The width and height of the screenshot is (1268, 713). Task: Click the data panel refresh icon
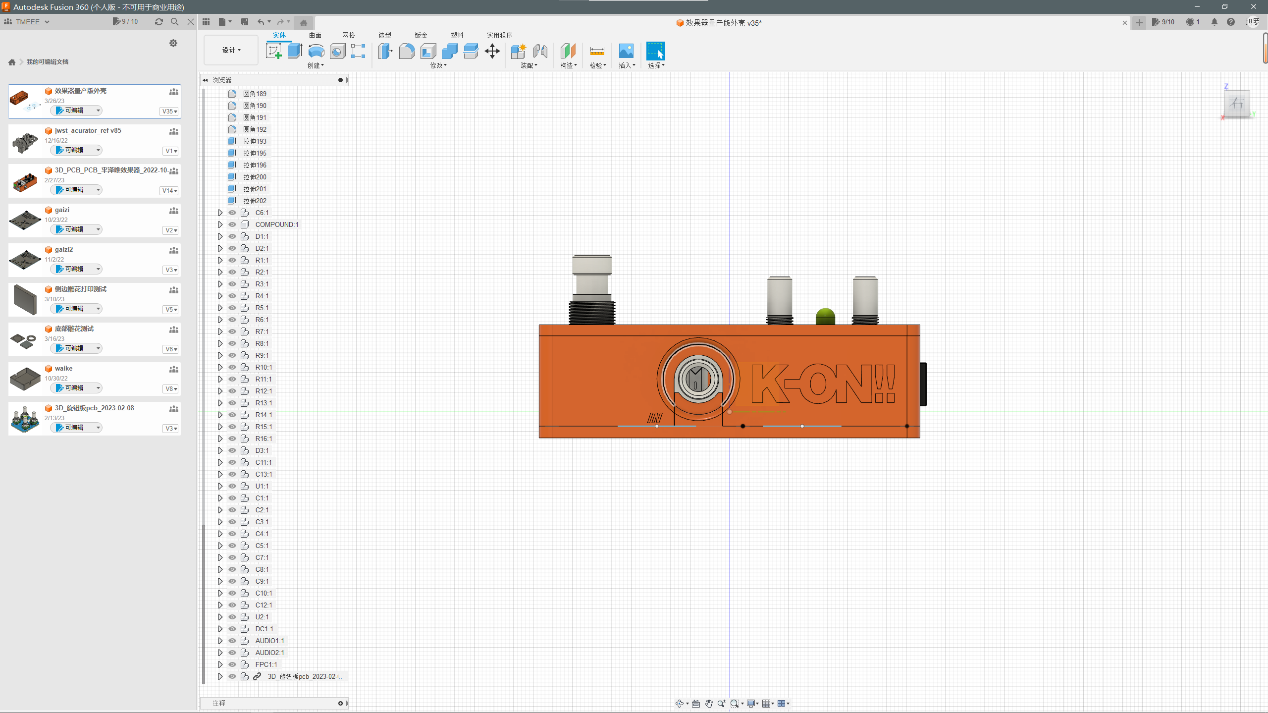click(x=159, y=21)
